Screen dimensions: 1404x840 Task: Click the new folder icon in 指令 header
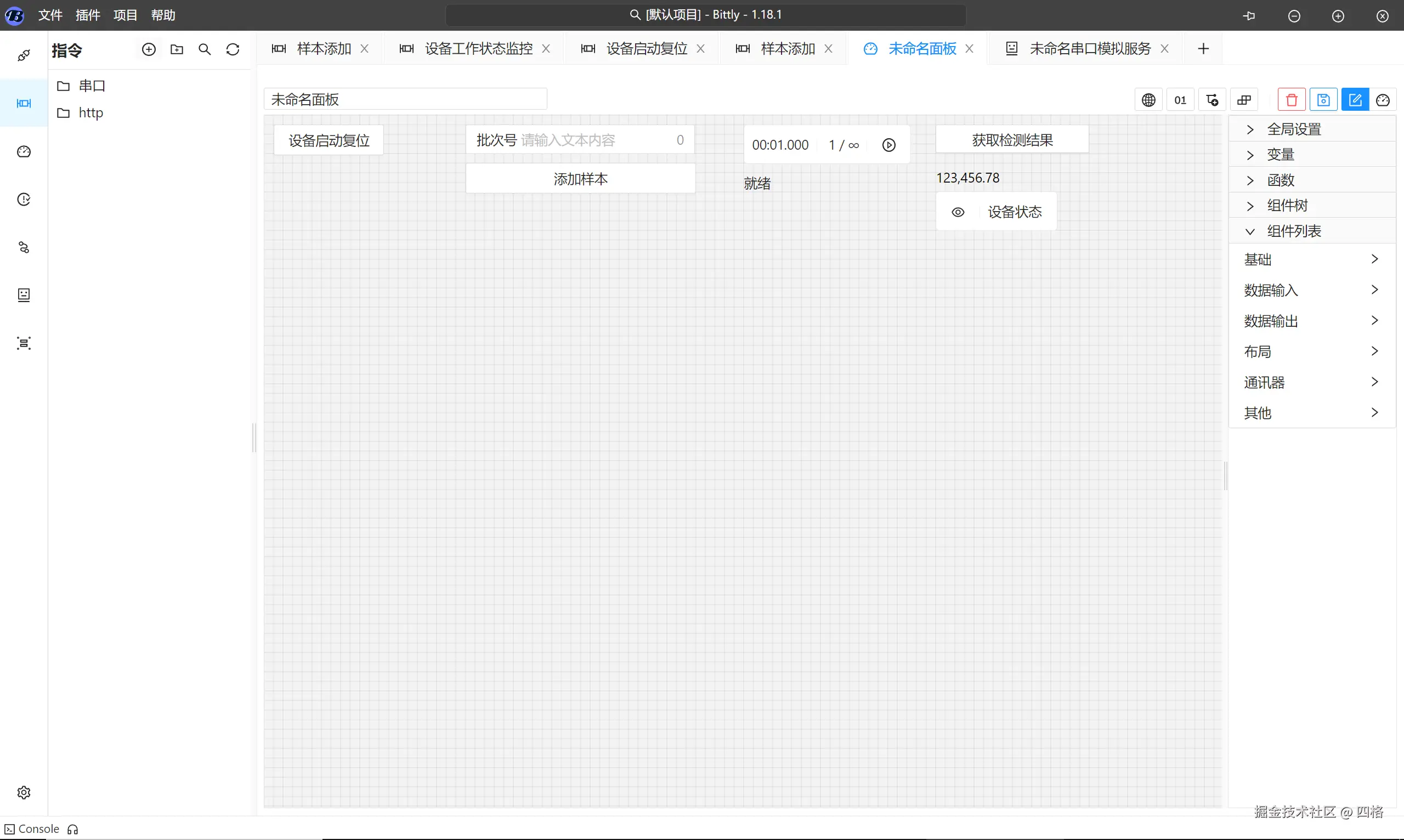(177, 50)
